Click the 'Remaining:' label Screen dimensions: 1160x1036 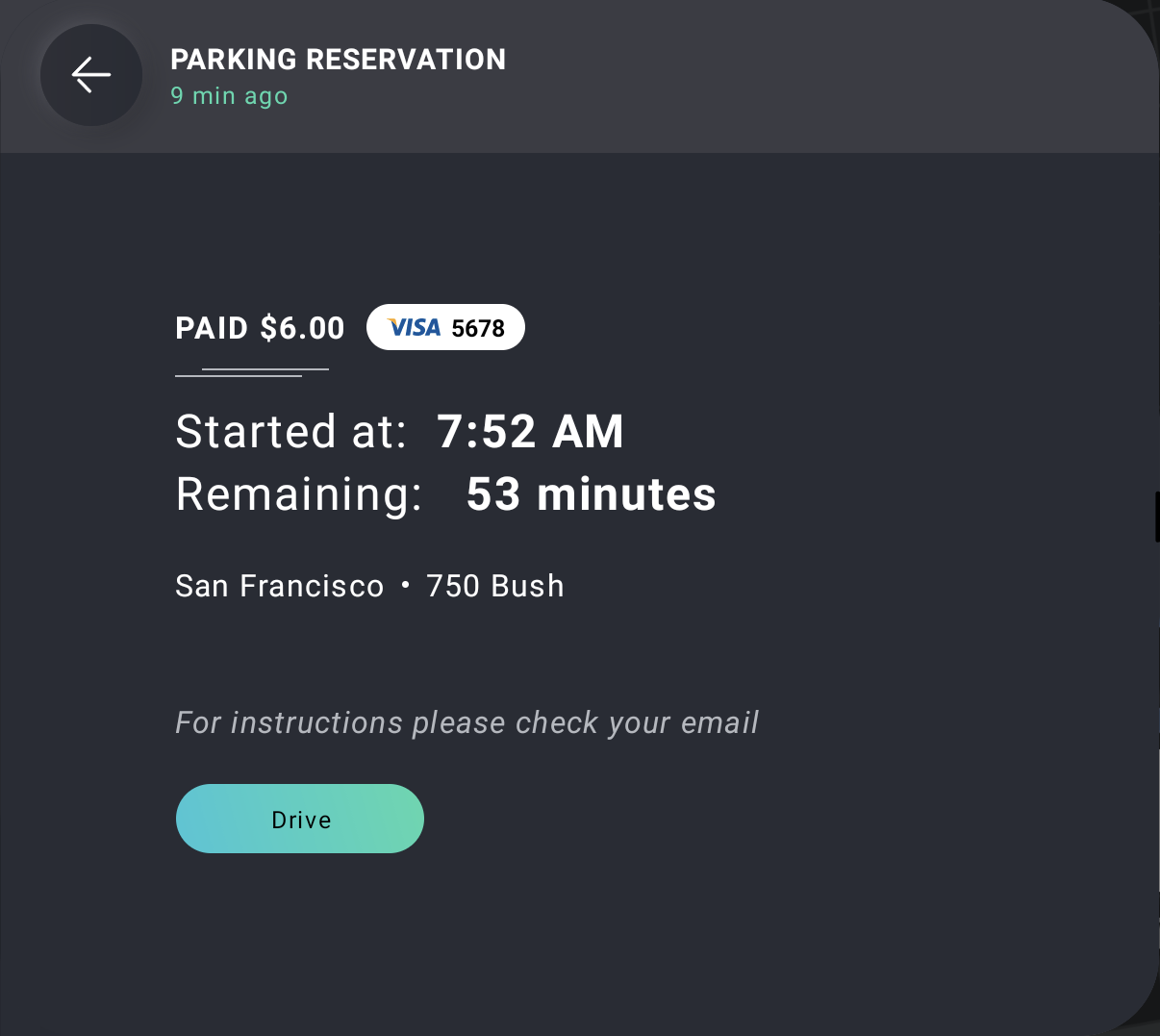click(x=299, y=494)
